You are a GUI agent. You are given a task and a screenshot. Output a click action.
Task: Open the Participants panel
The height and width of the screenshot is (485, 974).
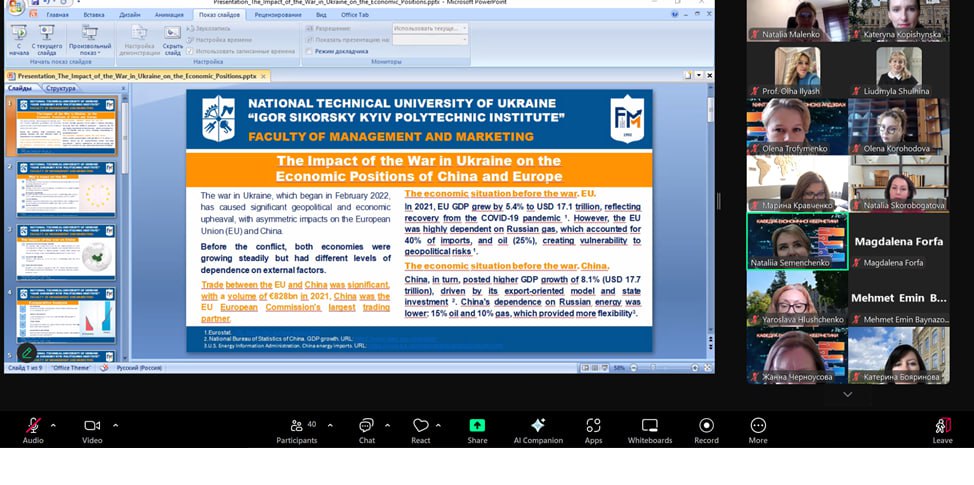pos(297,430)
